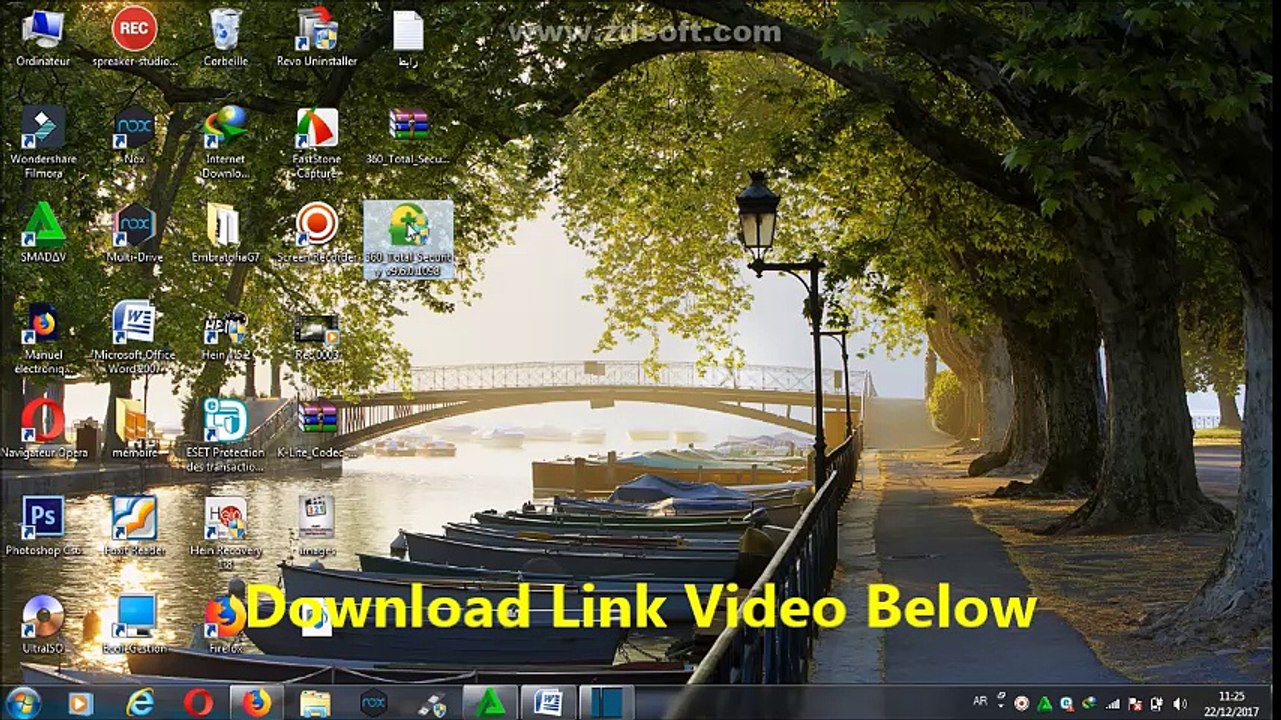Open the SMADAV antivirus shortcut
The height and width of the screenshot is (720, 1281).
pos(43,232)
